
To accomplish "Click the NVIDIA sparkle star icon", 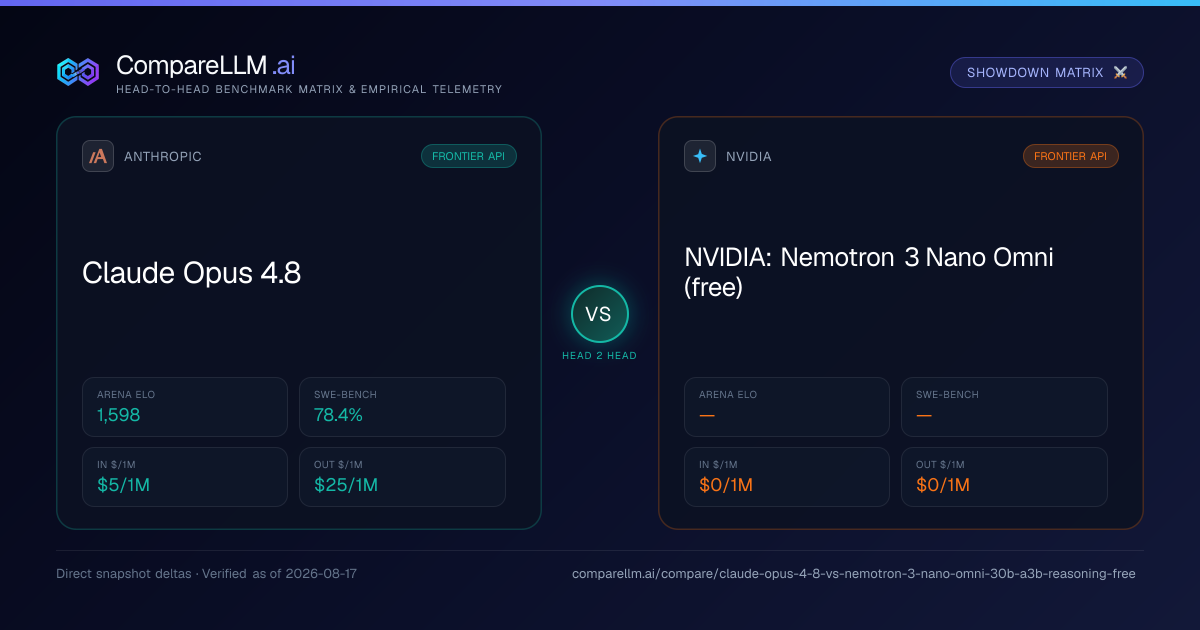I will pos(700,156).
